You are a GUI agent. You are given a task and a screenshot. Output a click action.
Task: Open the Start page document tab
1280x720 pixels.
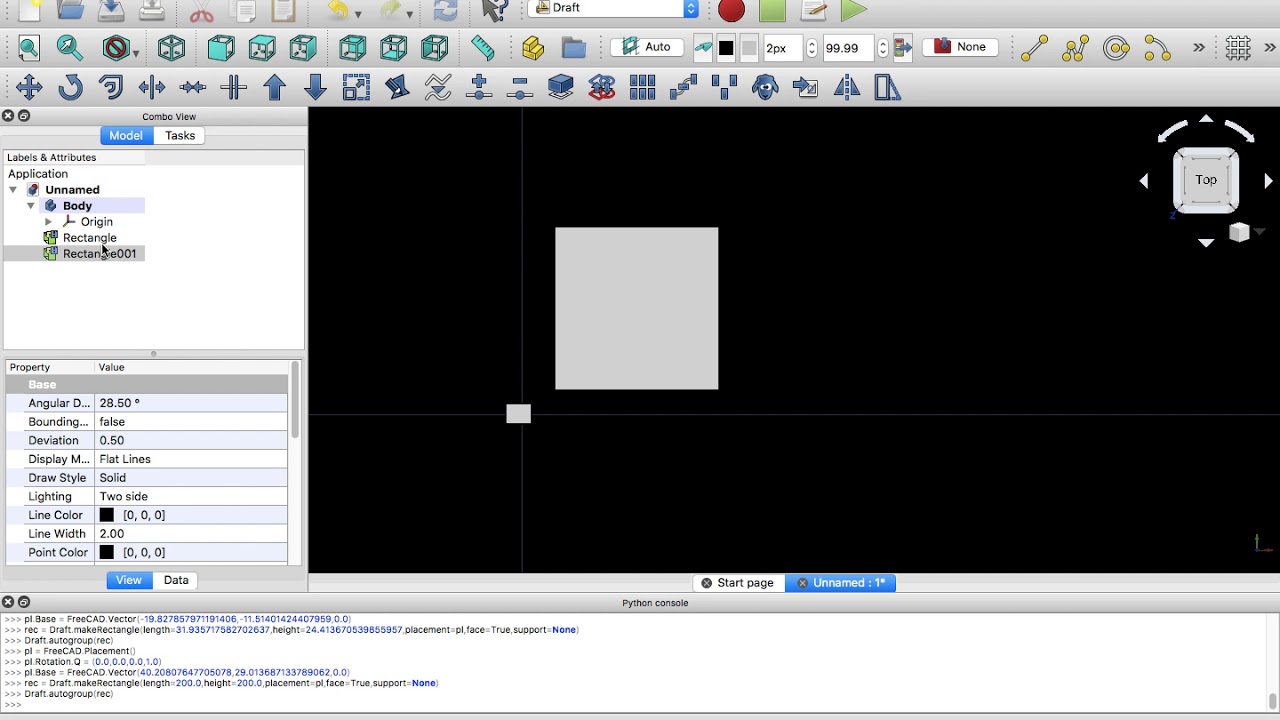(x=738, y=583)
